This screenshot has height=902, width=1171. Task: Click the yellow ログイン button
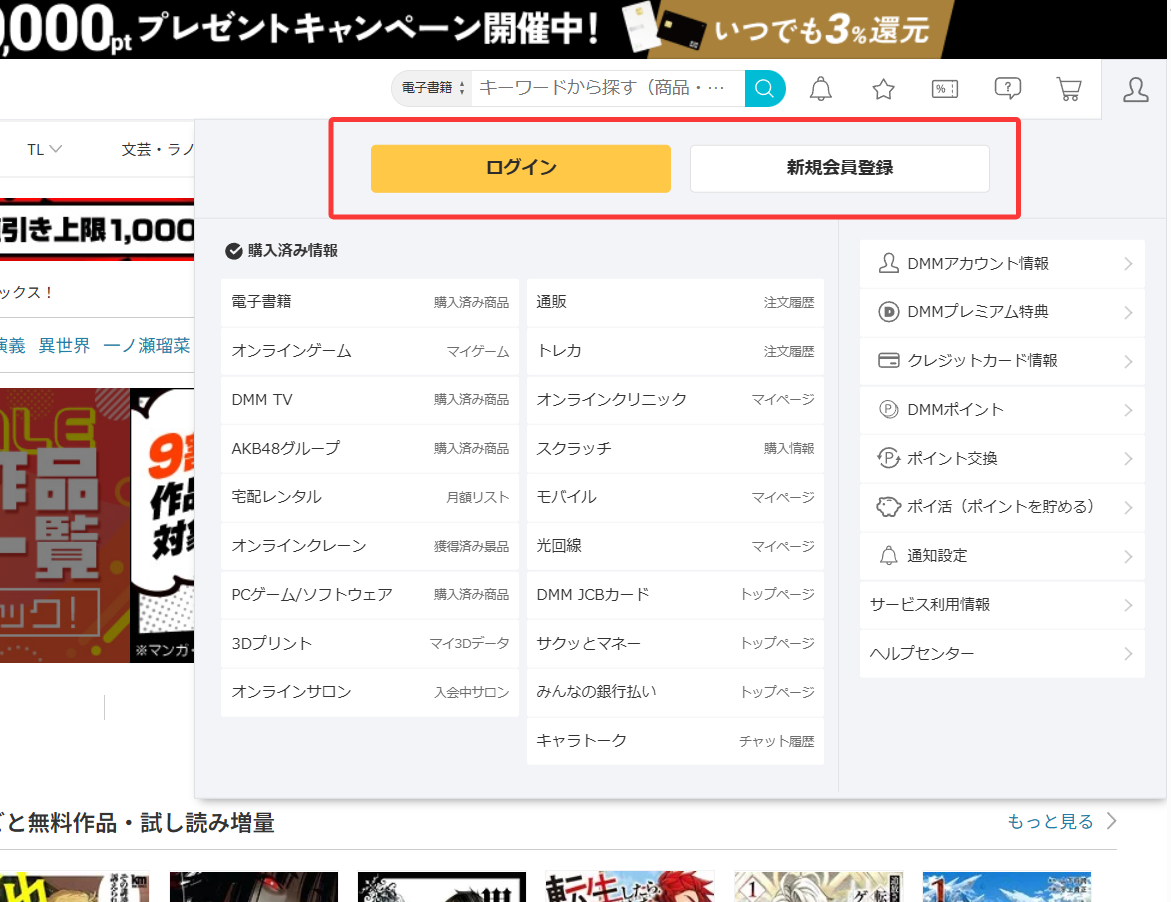coord(521,168)
